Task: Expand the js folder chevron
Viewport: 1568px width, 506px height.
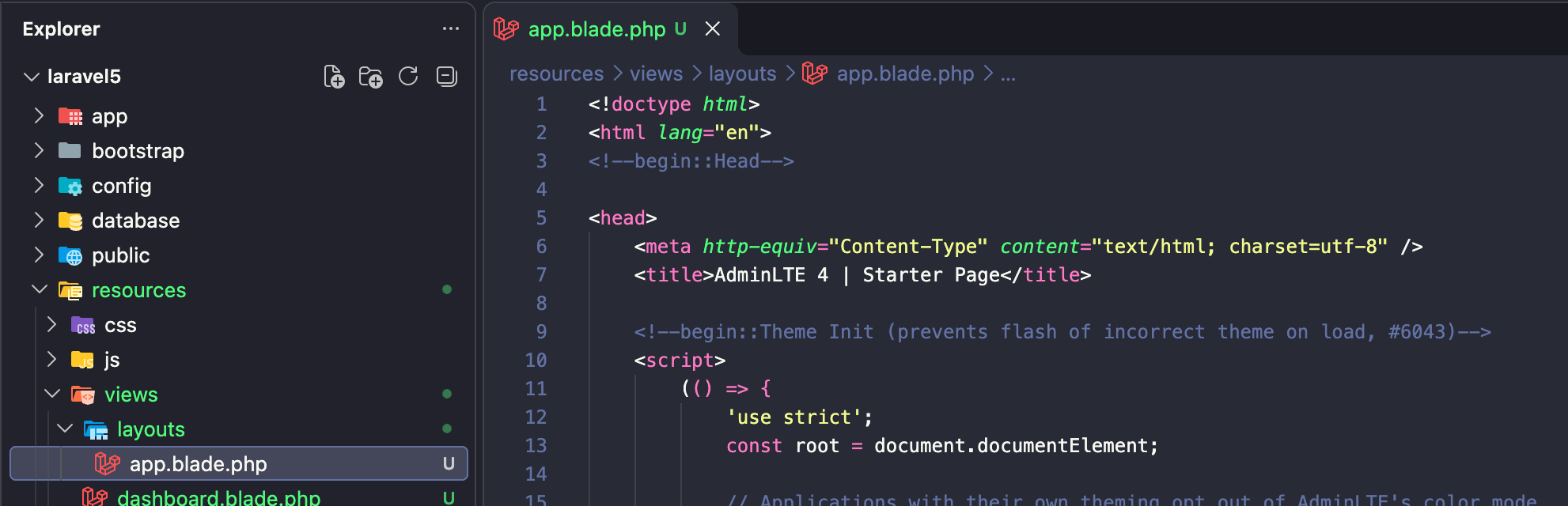Action: coord(51,359)
